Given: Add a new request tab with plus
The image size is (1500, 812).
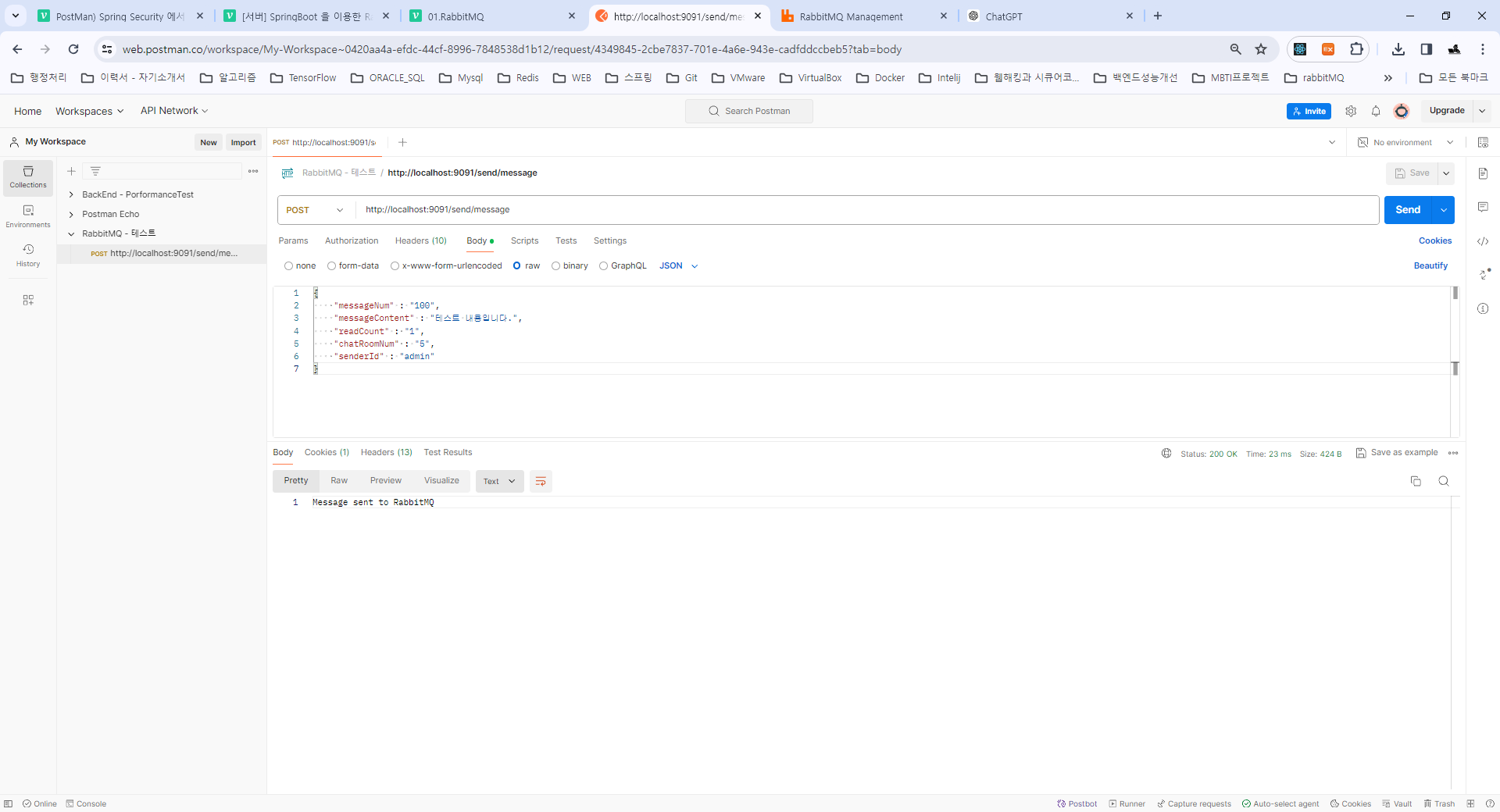Looking at the screenshot, I should (402, 142).
